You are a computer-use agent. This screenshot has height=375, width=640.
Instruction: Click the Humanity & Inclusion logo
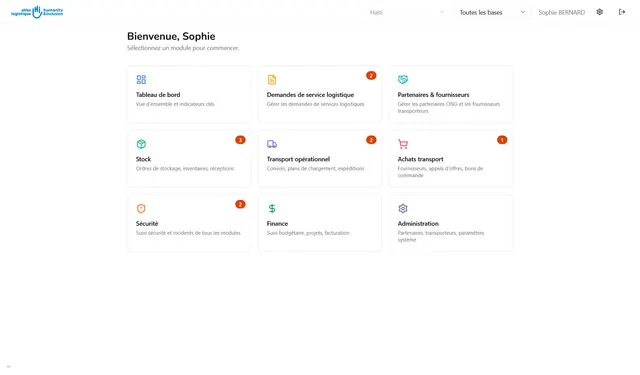[x=37, y=12]
